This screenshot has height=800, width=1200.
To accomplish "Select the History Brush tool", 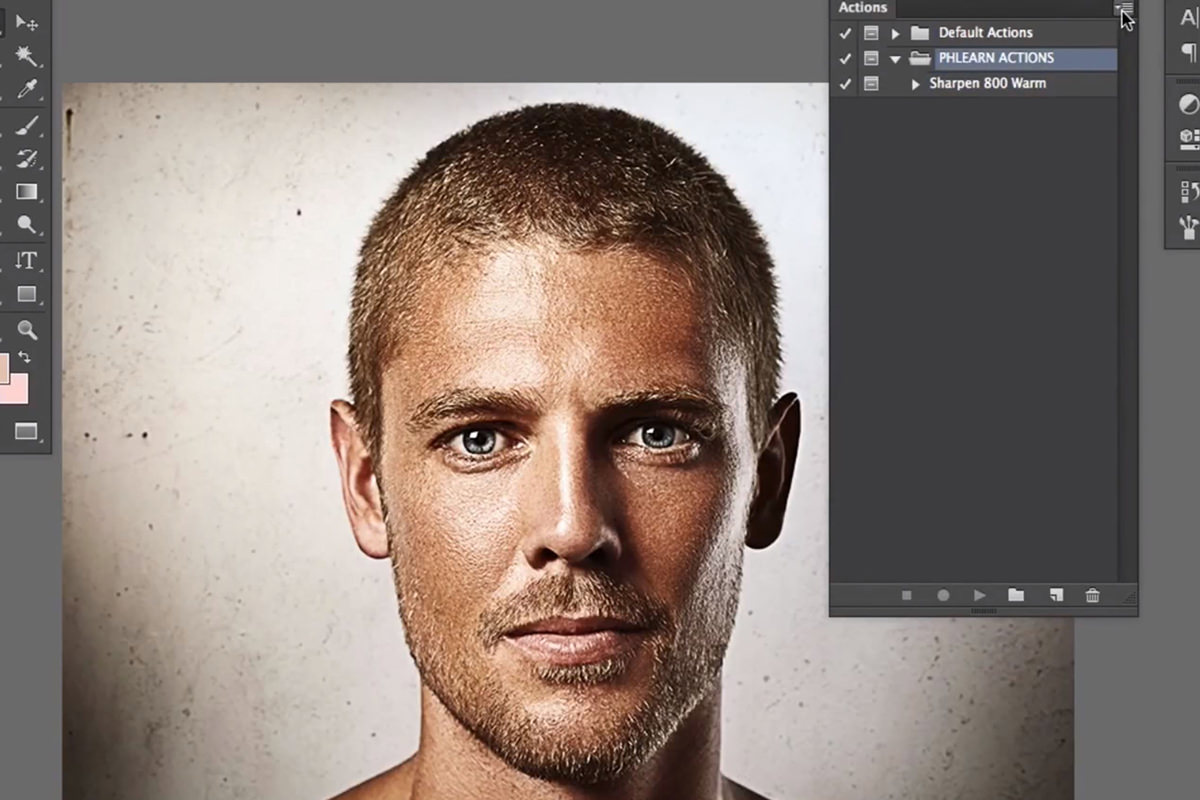I will click(28, 157).
